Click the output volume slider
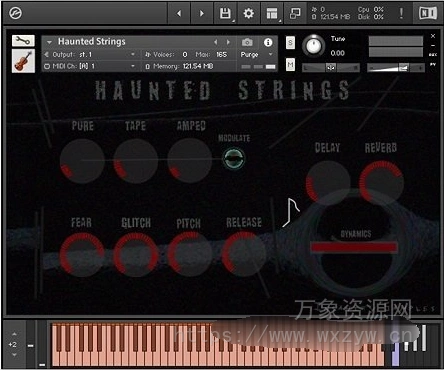444x370 pixels. pyautogui.click(x=396, y=68)
